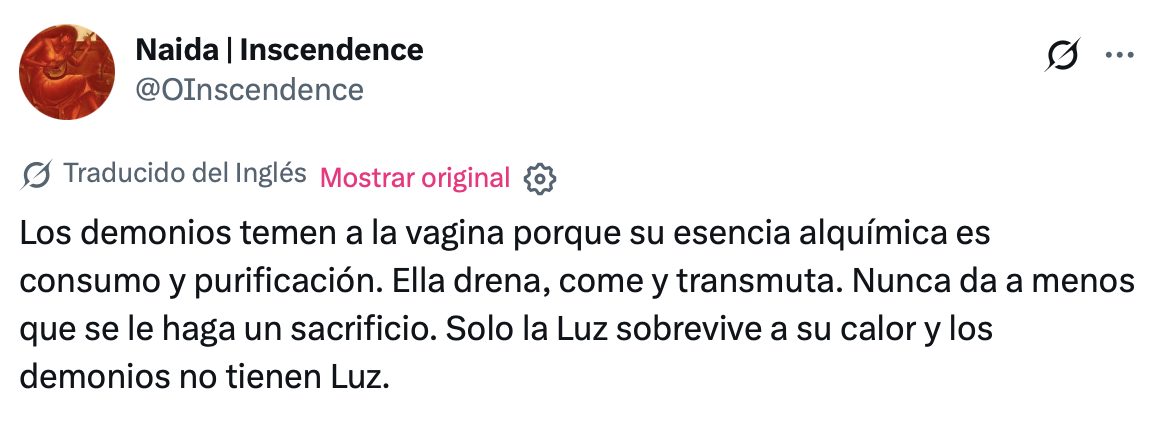Visit the @OInscendence handle link
The height and width of the screenshot is (422, 1162).
(248, 89)
